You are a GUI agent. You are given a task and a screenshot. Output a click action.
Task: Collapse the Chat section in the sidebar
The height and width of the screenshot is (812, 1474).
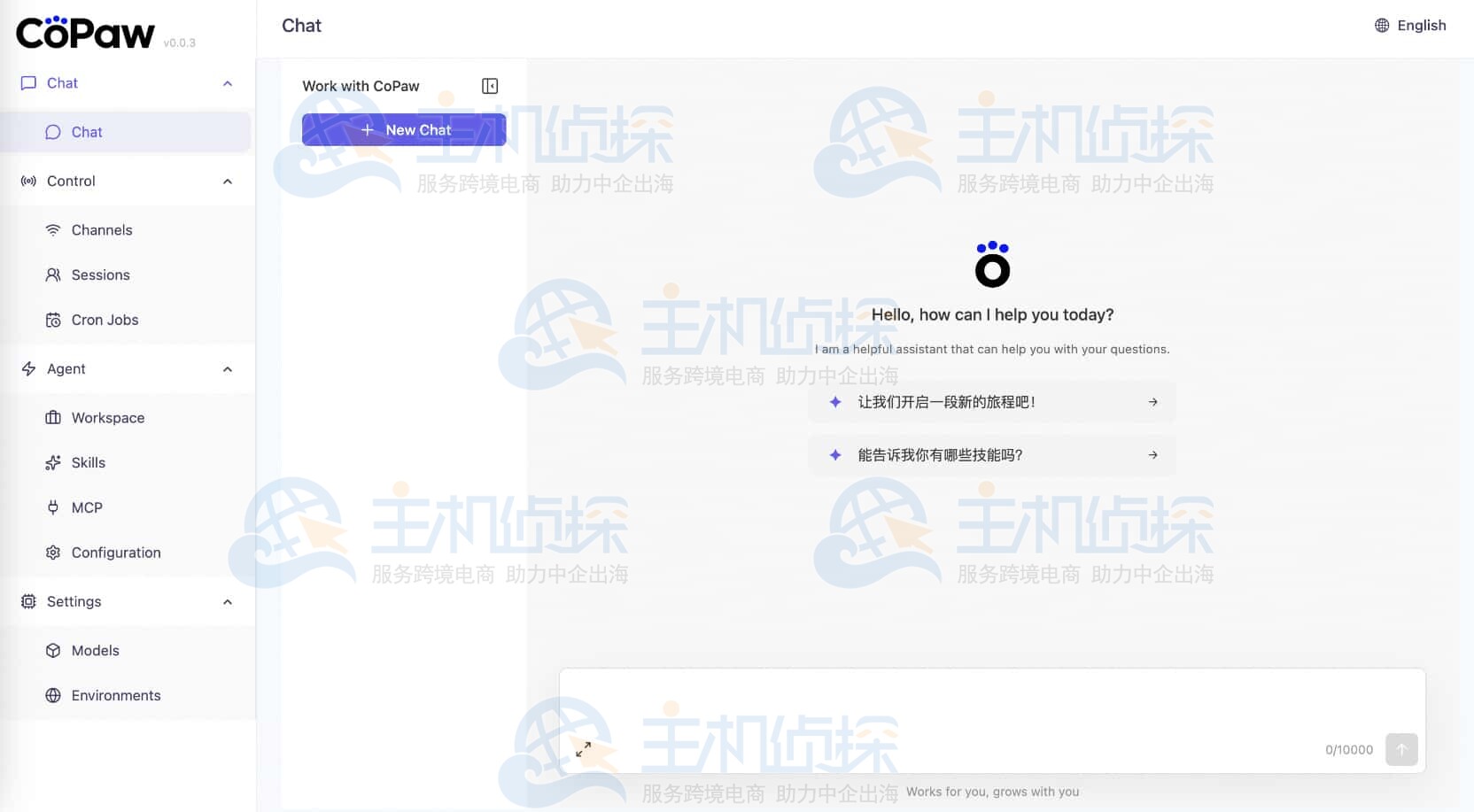point(228,82)
